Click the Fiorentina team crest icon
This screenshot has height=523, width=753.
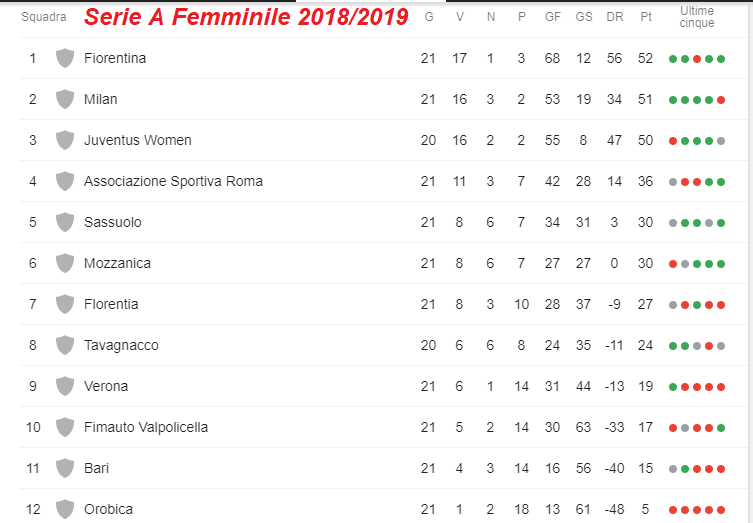click(x=65, y=58)
